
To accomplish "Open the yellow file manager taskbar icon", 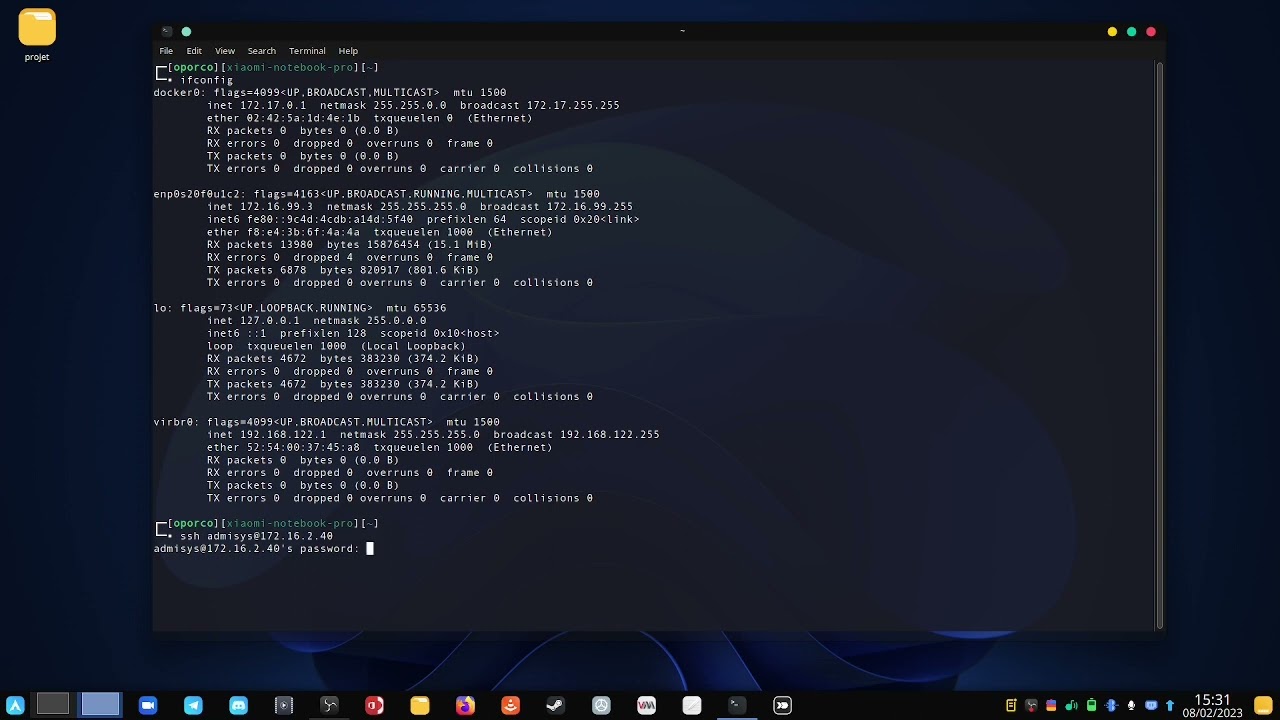I will point(420,705).
